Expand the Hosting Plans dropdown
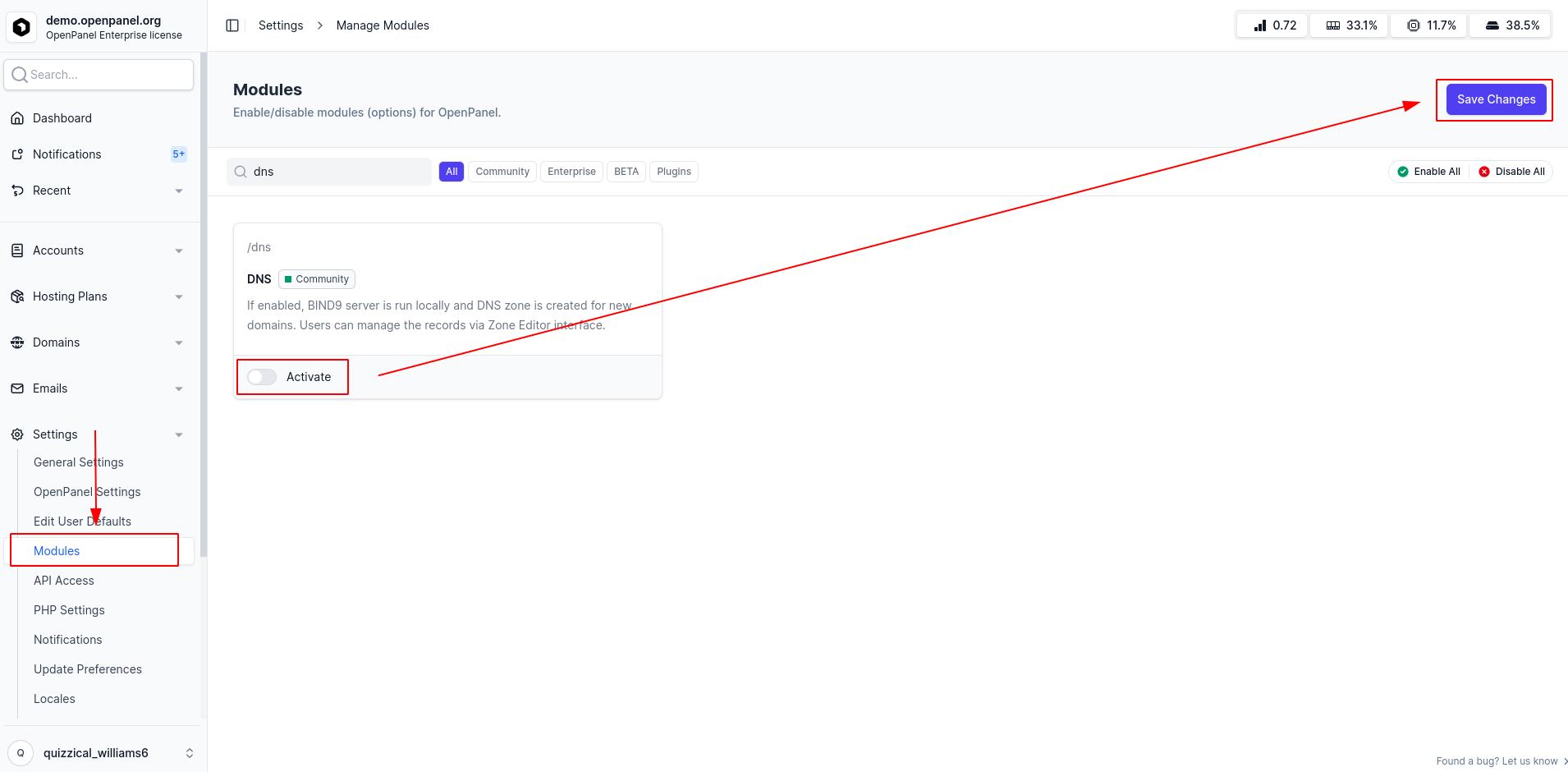 pos(179,296)
